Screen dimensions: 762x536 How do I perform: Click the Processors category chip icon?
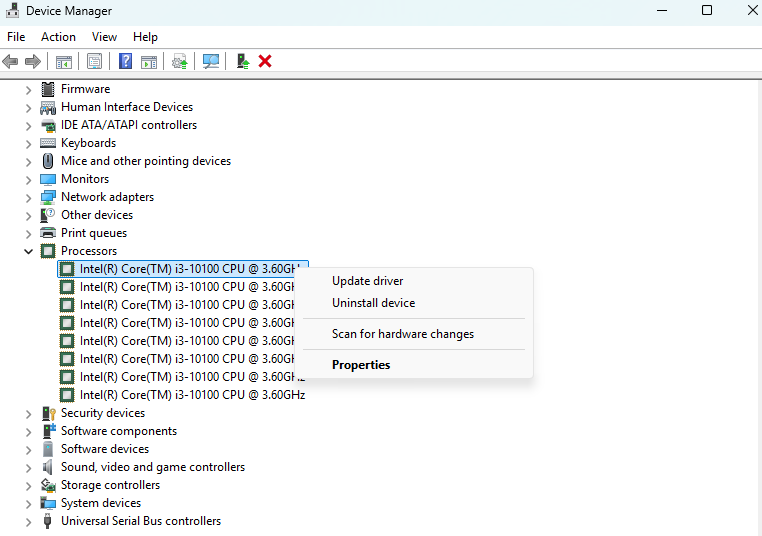(x=48, y=251)
